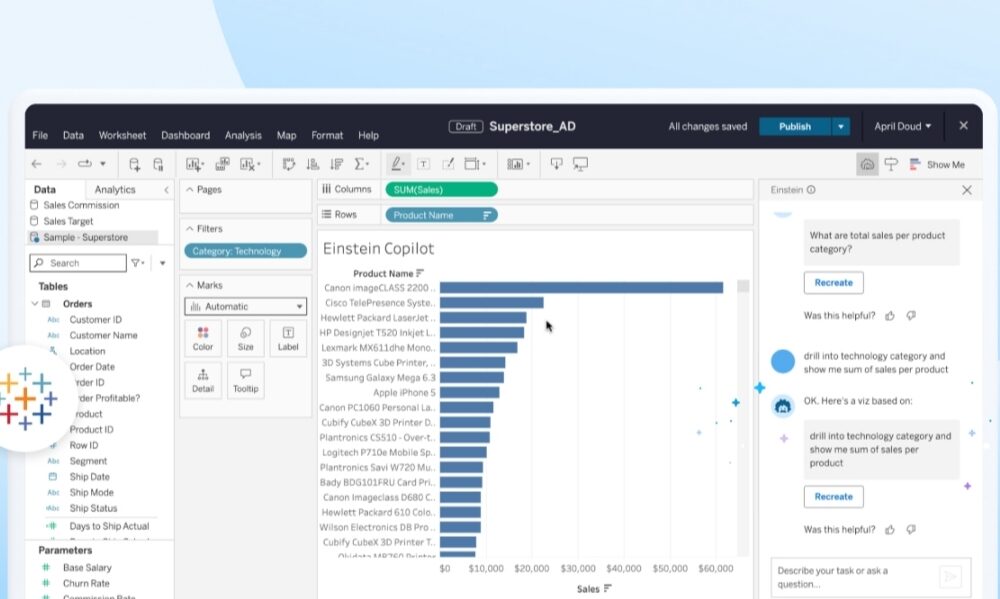
Task: Open the Worksheet menu
Action: coord(122,135)
